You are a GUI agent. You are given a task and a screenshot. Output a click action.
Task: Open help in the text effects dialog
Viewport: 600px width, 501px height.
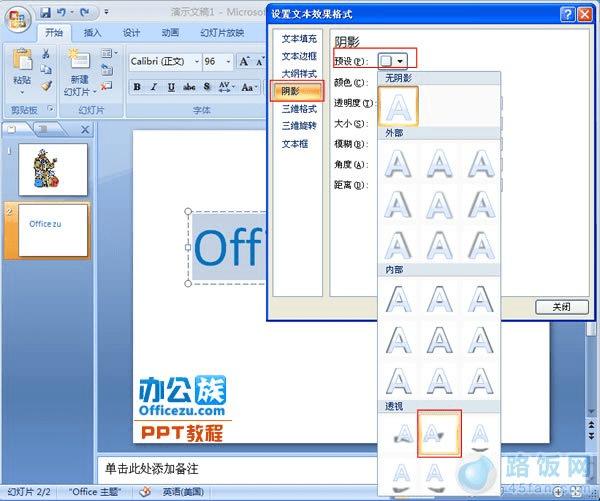click(567, 15)
